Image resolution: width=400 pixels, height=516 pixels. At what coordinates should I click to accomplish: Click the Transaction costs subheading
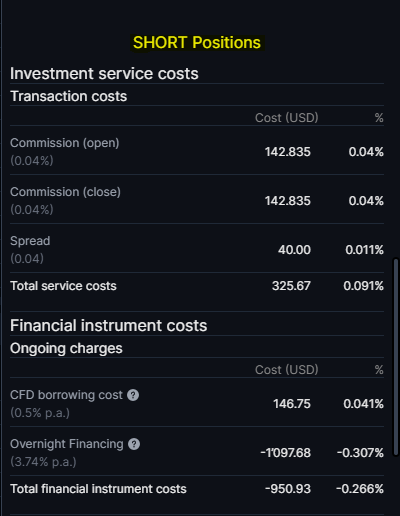coord(69,96)
